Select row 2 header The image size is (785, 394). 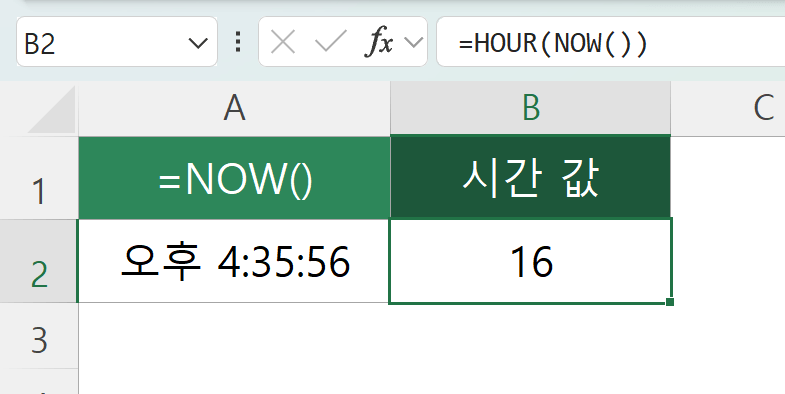click(x=39, y=261)
